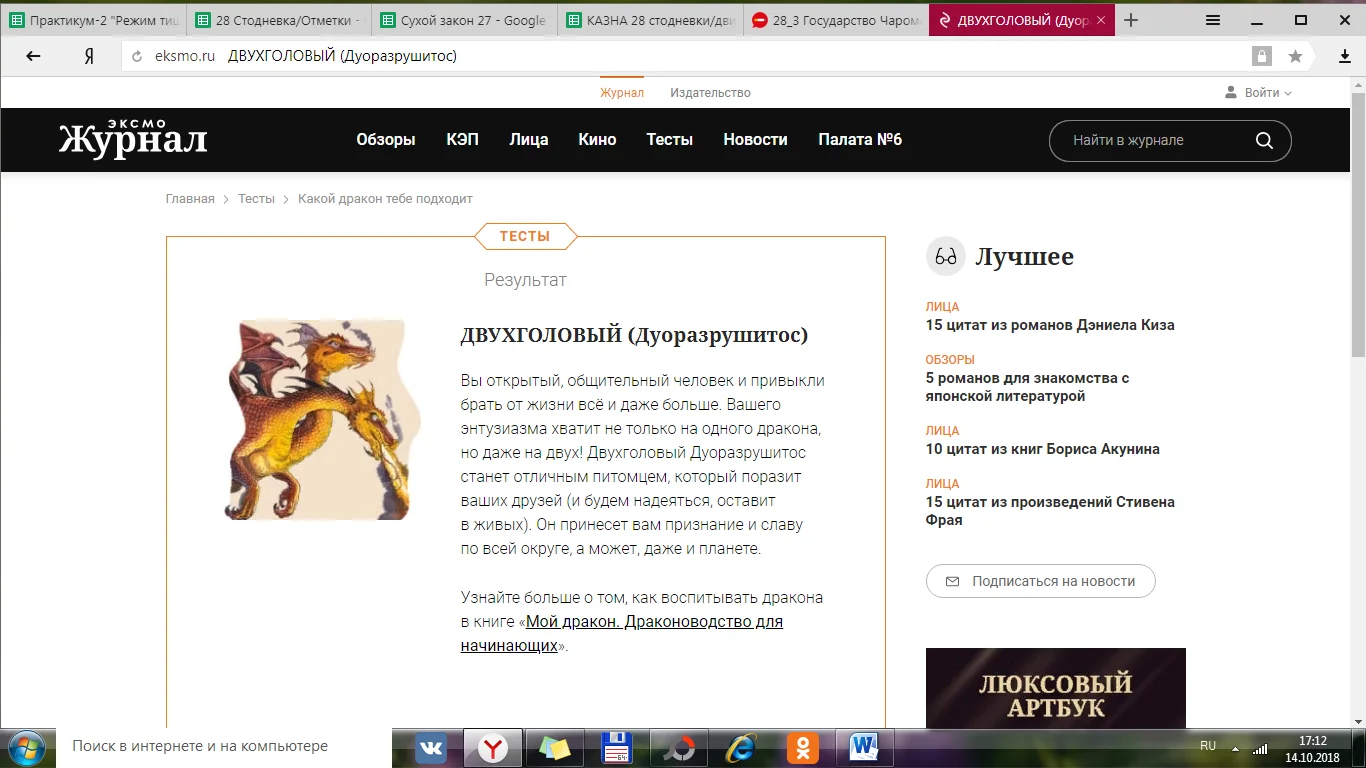The height and width of the screenshot is (768, 1366).
Task: Switch to the 28_3 Государство tab
Action: point(835,20)
